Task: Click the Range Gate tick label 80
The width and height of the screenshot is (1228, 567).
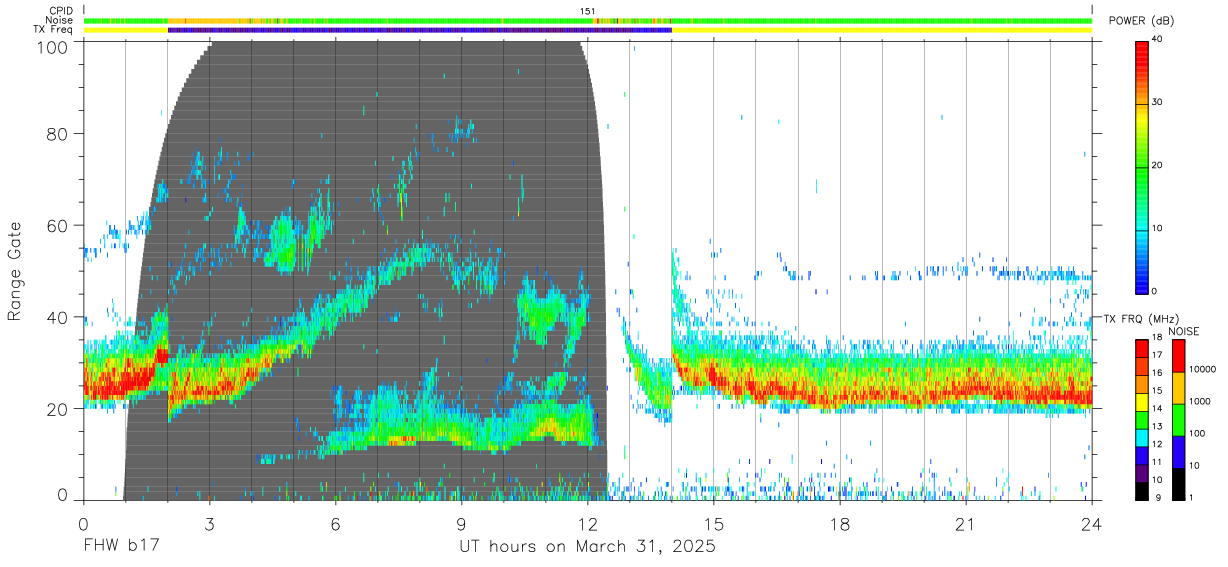Action: [59, 133]
